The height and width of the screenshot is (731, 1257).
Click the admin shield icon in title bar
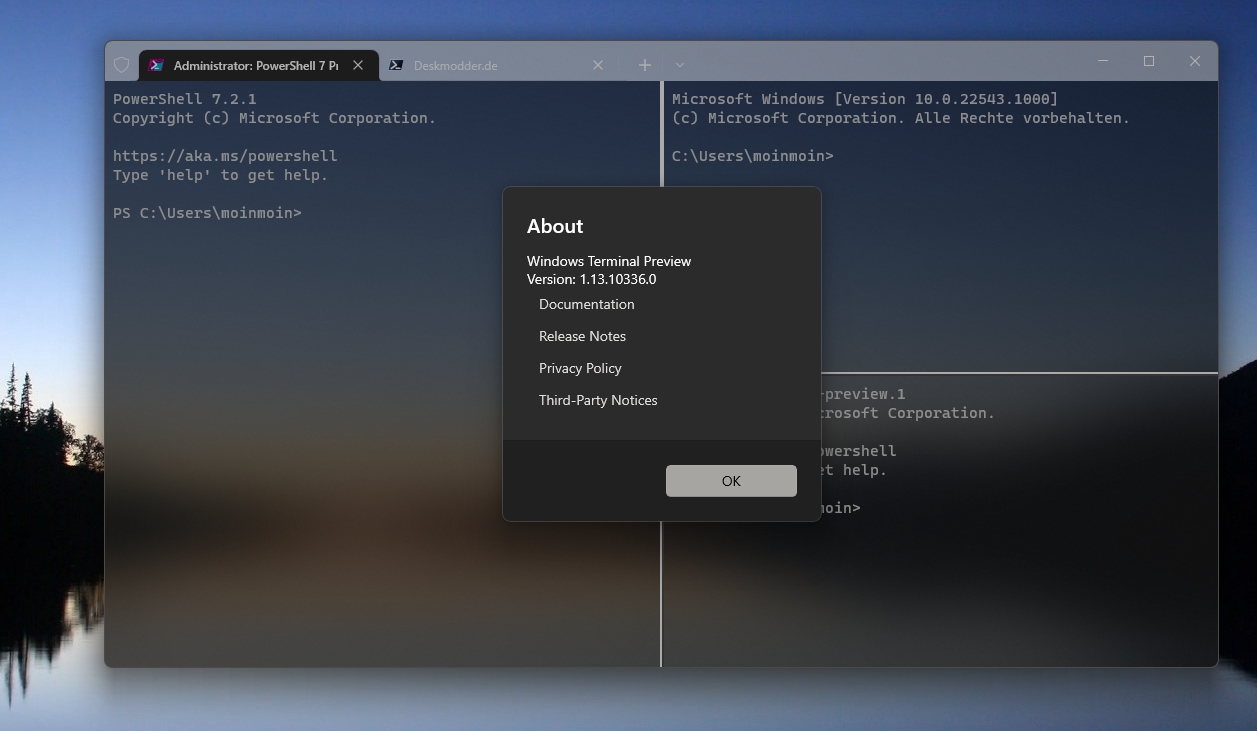pos(121,65)
